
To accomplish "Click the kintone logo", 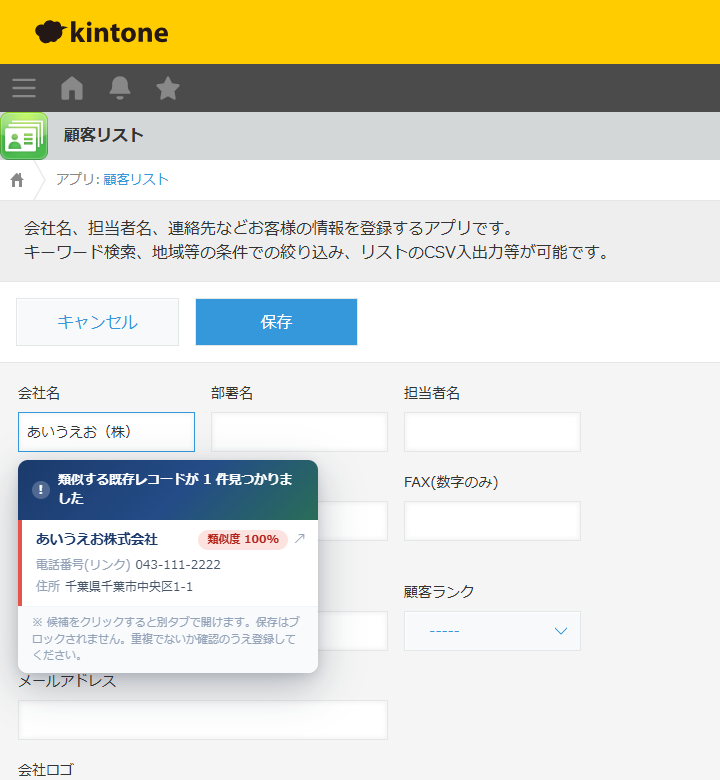I will (102, 32).
